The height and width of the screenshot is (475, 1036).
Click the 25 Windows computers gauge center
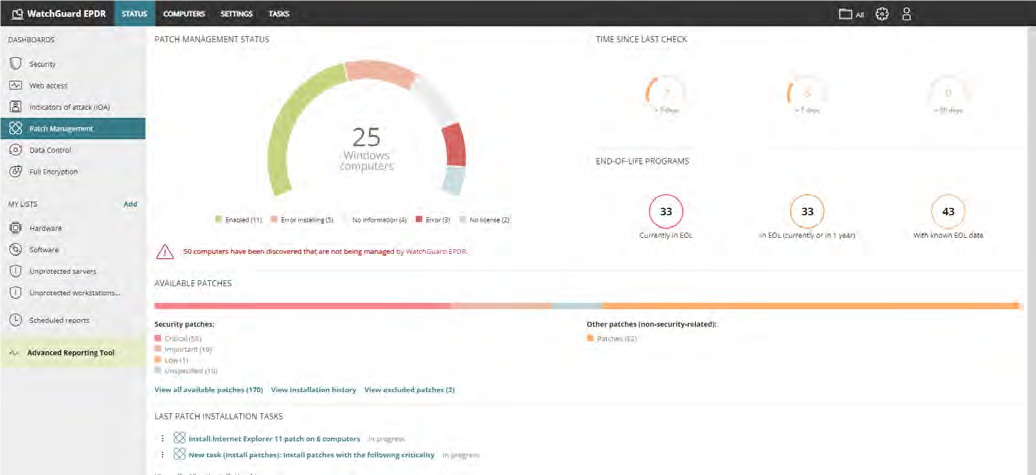pyautogui.click(x=367, y=148)
